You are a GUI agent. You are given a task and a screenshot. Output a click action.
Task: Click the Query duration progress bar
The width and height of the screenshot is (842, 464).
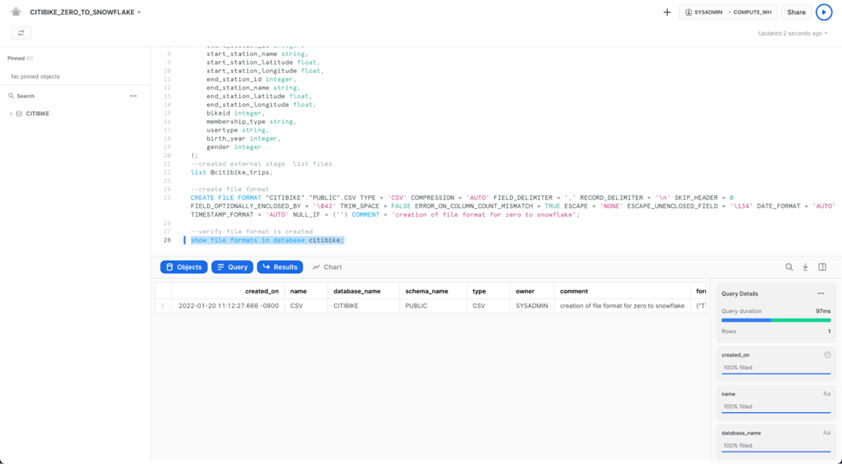[x=776, y=320]
